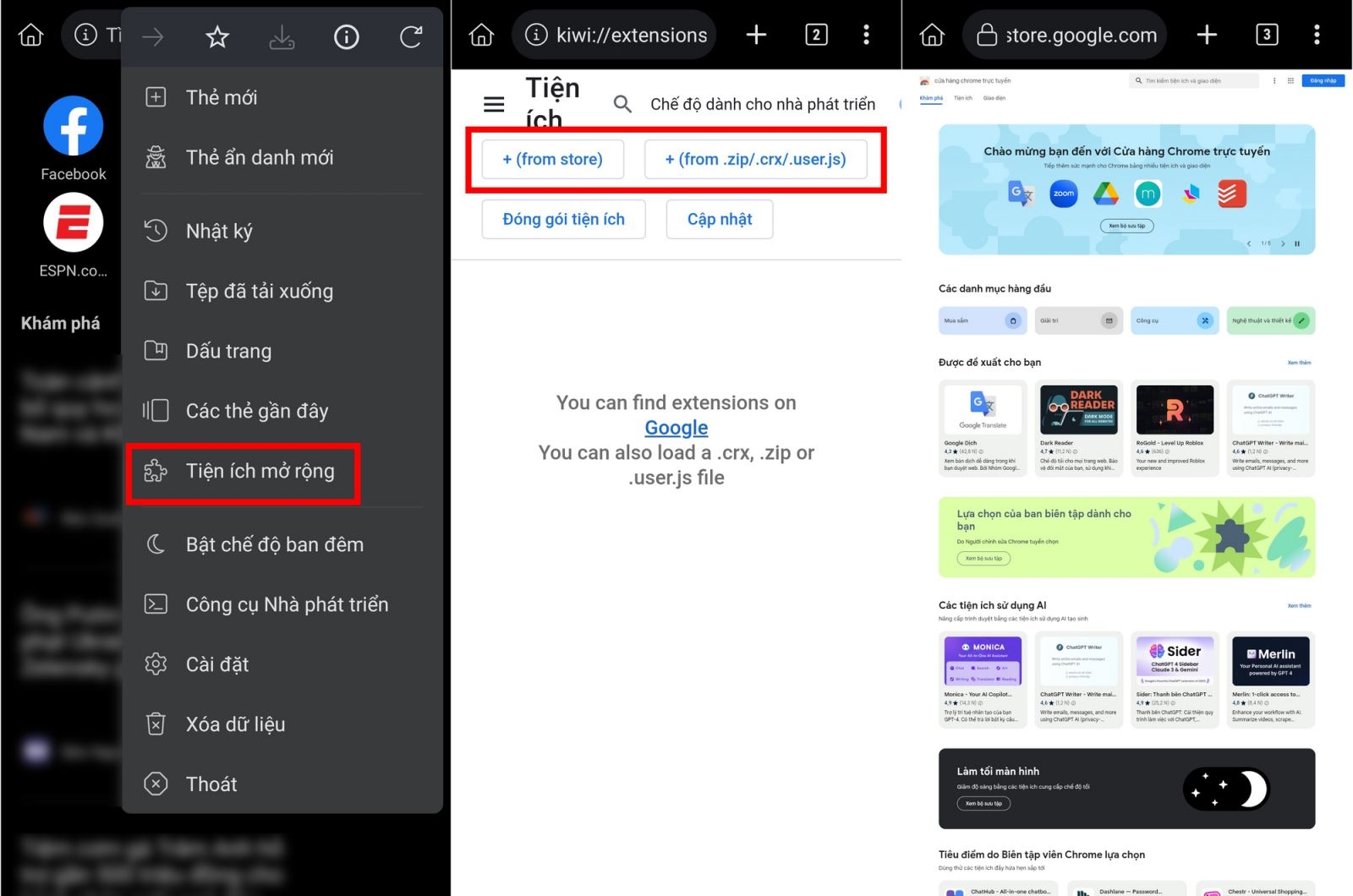Click Xem bộ sưu tập in welcome banner

[x=1126, y=226]
